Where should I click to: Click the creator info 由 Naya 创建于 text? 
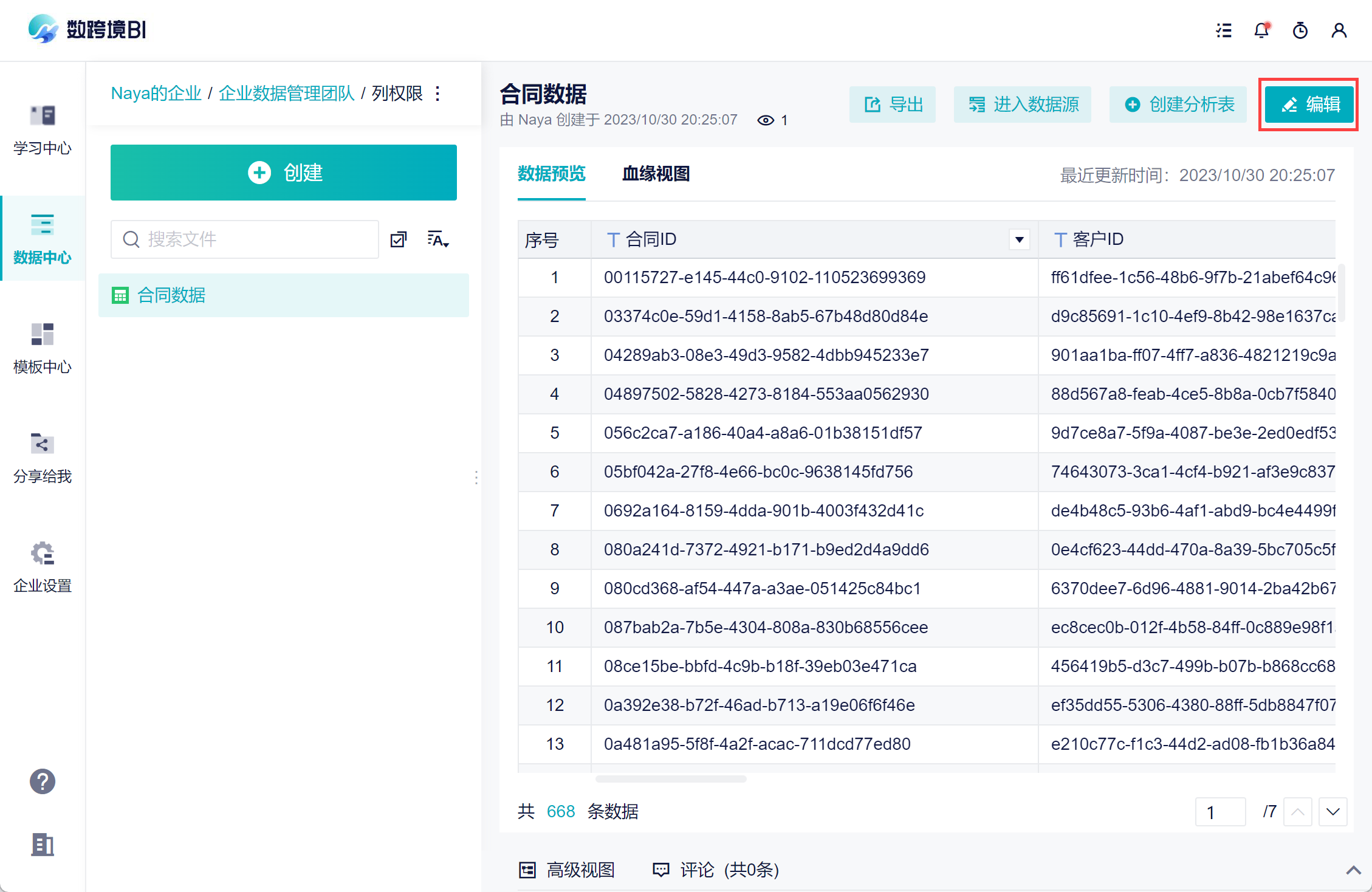tap(619, 120)
